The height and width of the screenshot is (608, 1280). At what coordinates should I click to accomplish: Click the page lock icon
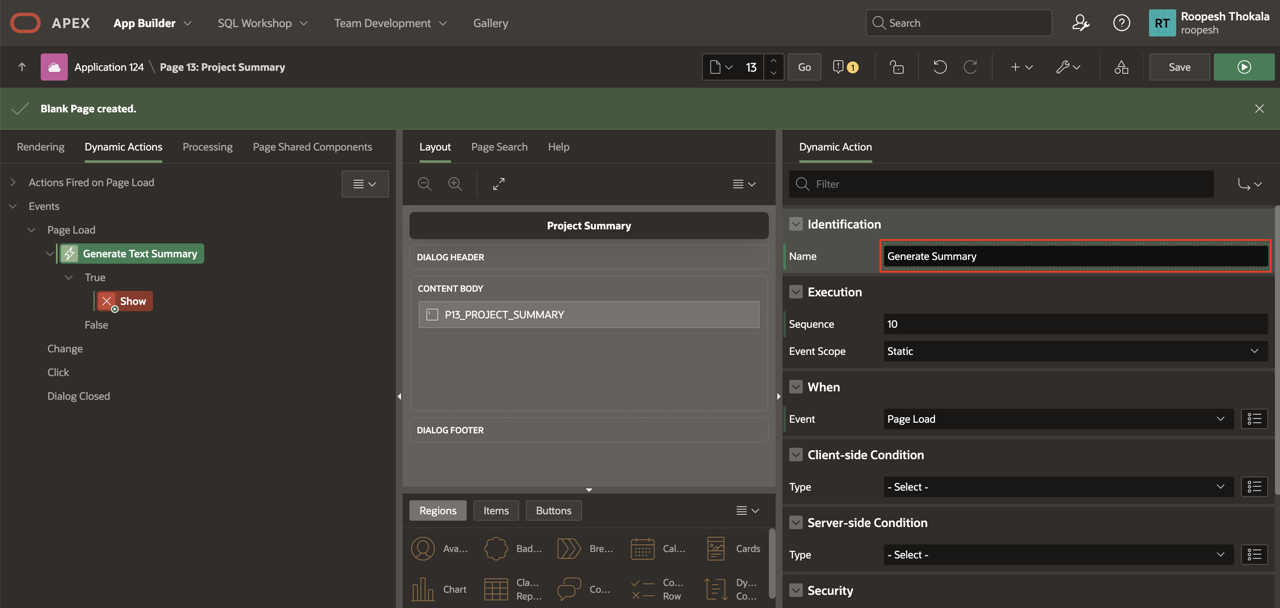pyautogui.click(x=896, y=67)
